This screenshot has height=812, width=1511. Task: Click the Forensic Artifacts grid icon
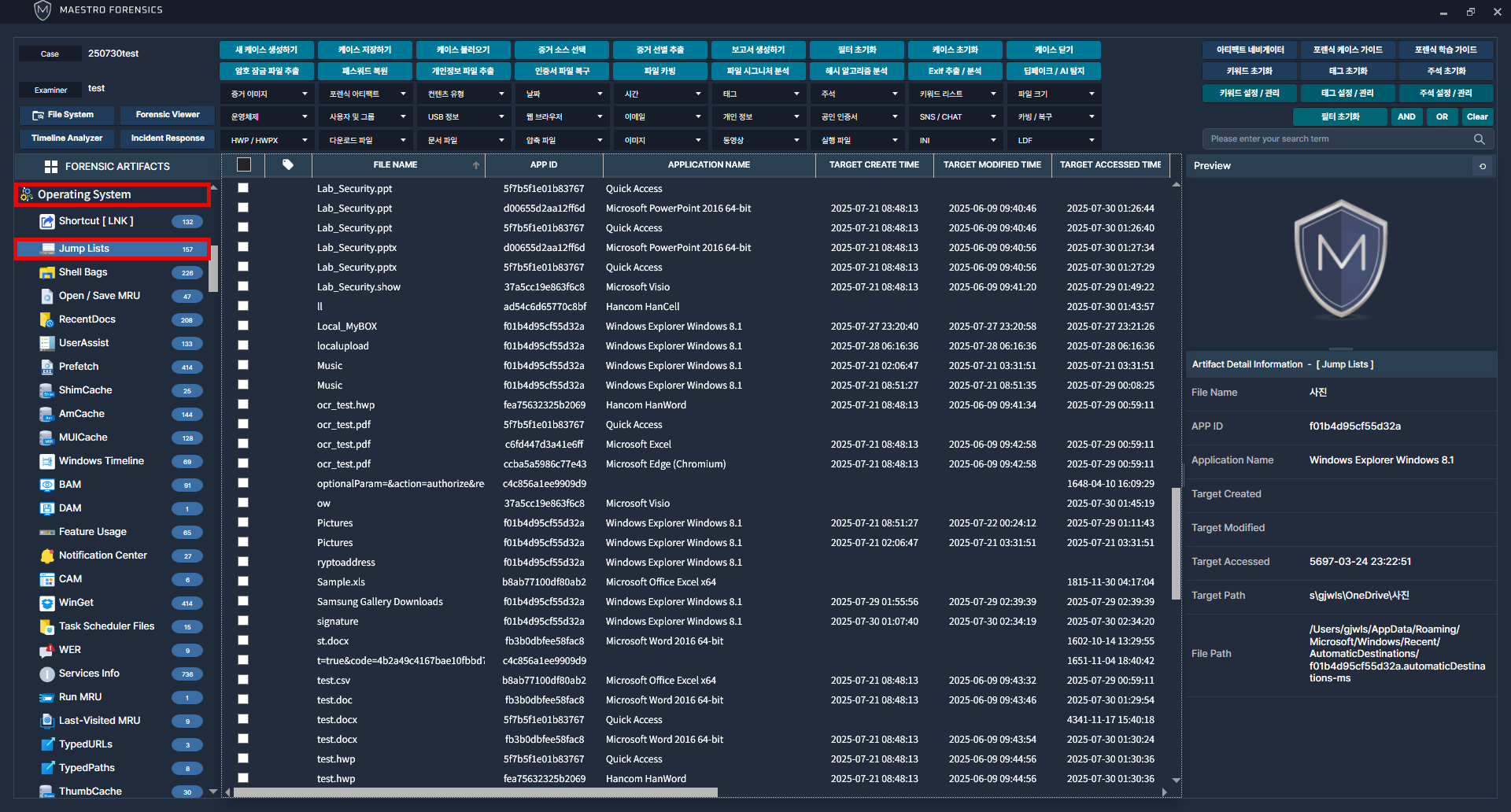tap(51, 167)
